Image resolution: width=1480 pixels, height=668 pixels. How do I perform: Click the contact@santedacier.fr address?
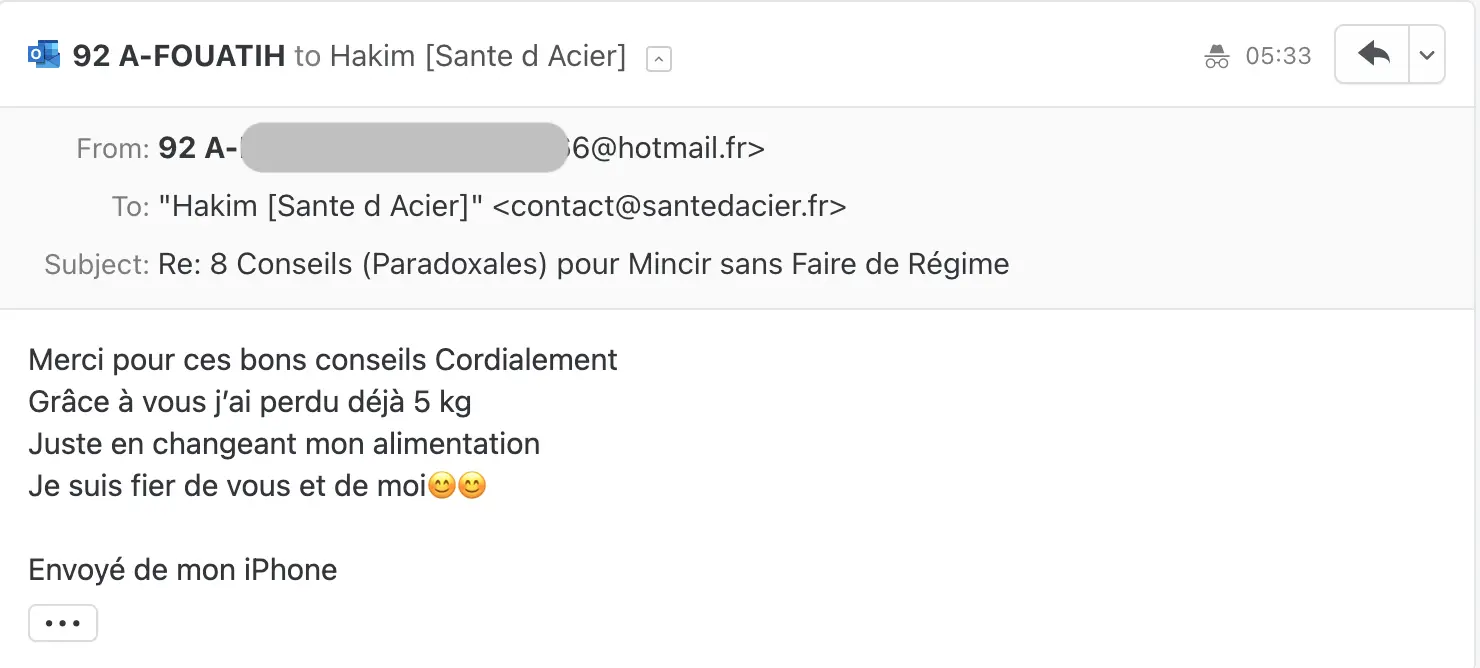coord(670,207)
